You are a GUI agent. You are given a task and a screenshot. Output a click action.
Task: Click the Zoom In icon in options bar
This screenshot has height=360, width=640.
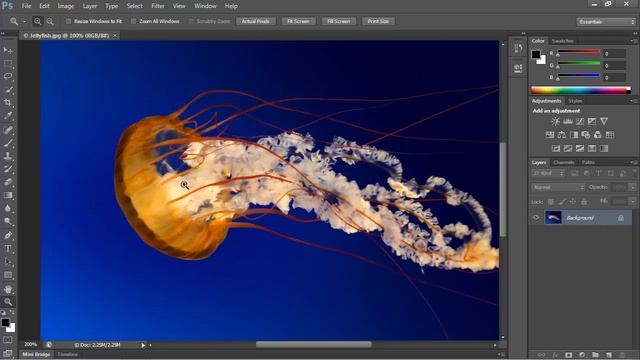(x=38, y=21)
